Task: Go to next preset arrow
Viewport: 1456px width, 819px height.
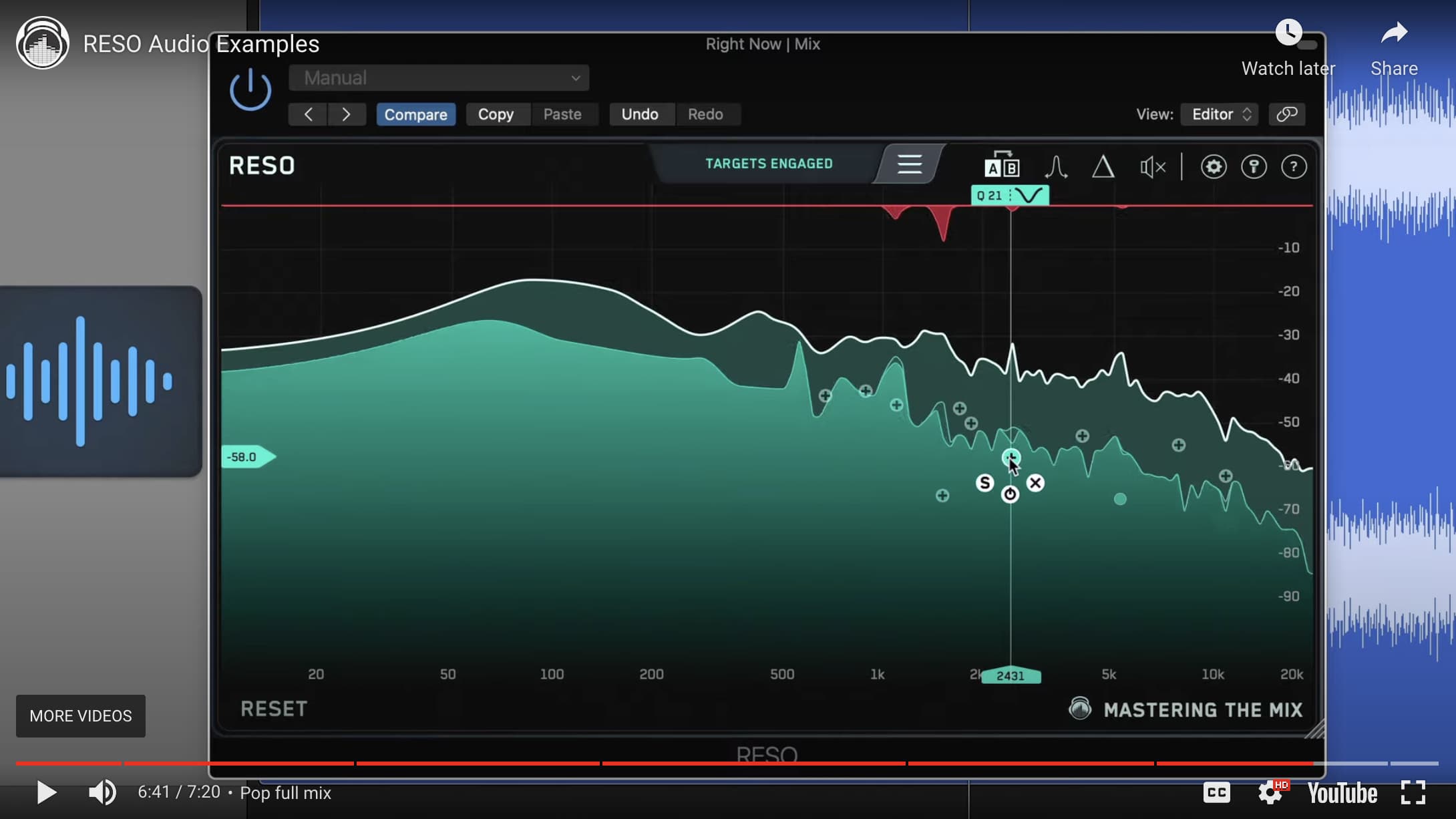Action: pos(346,114)
